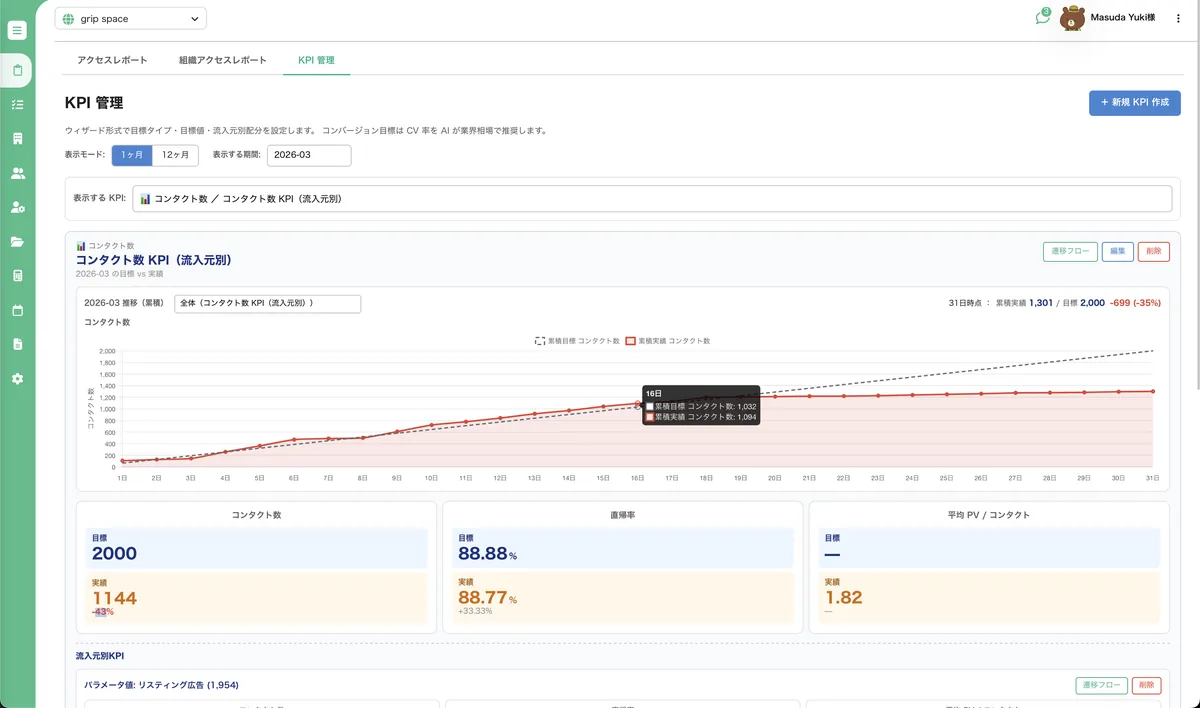Switch to the アクセスレポート tab

pos(112,60)
